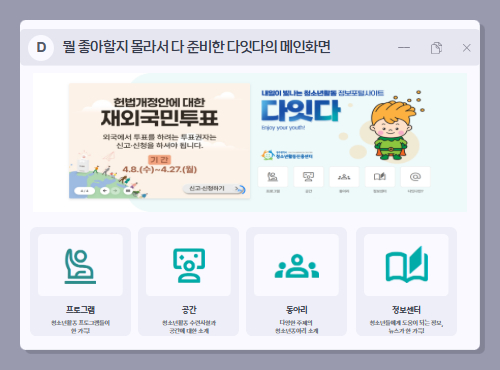Click the 다잇다 blue logo text
The width and height of the screenshot is (500, 370).
[301, 111]
